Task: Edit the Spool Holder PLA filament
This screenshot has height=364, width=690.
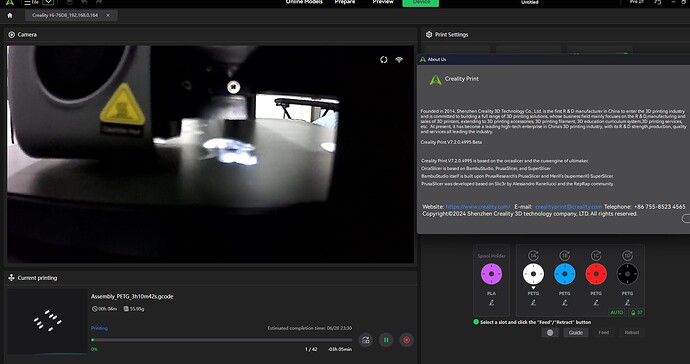Action: coord(492,303)
